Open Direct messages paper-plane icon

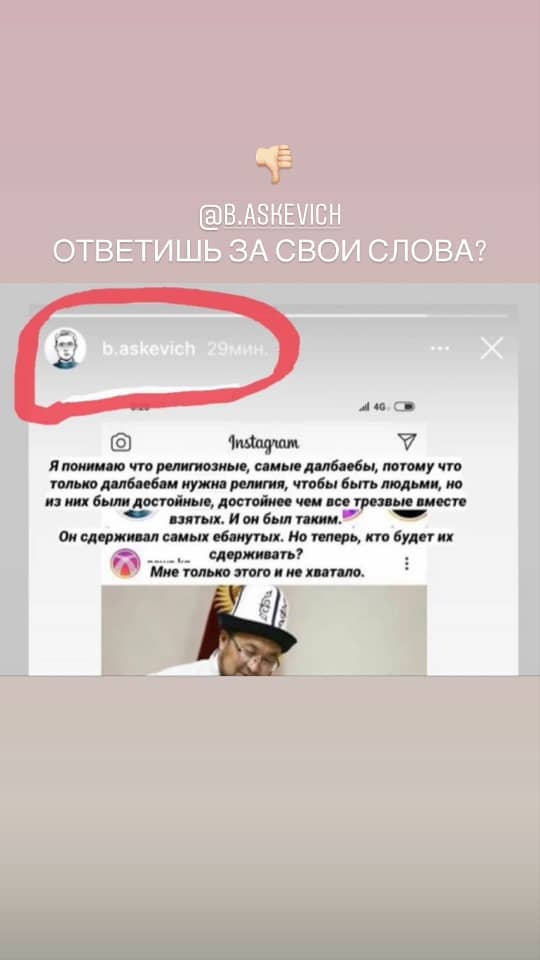click(x=407, y=441)
